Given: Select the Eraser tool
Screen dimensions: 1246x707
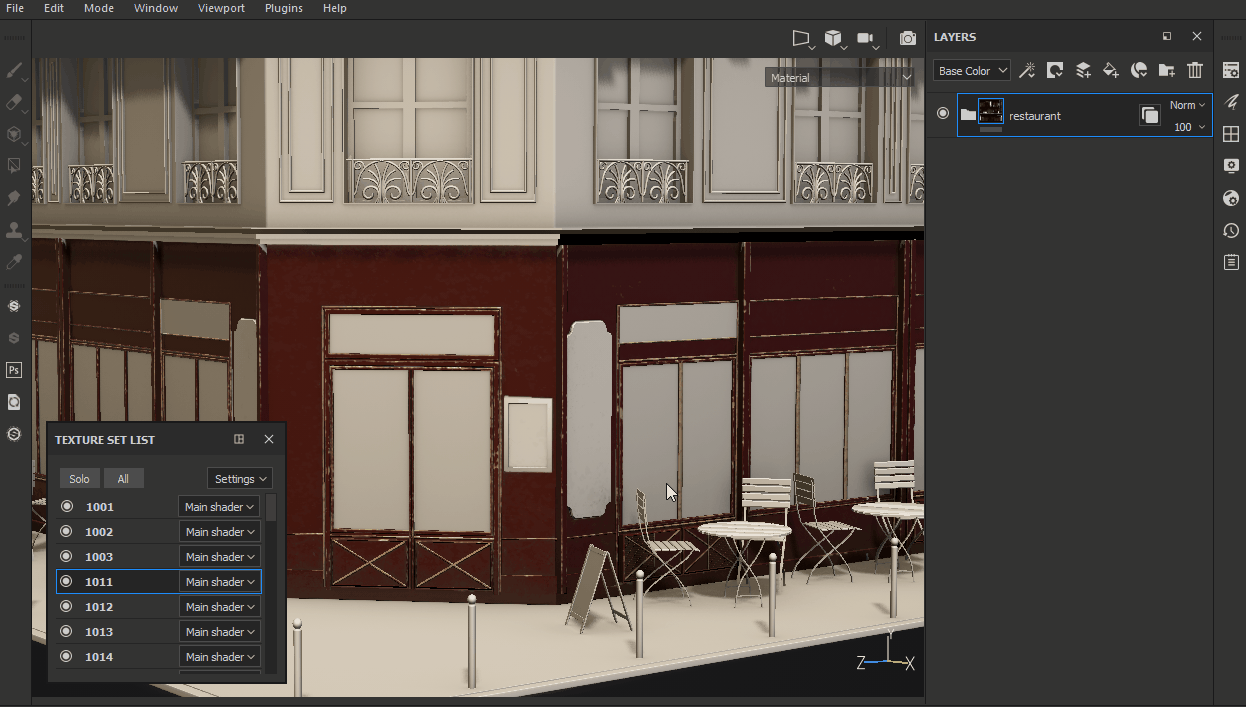Looking at the screenshot, I should (x=14, y=102).
